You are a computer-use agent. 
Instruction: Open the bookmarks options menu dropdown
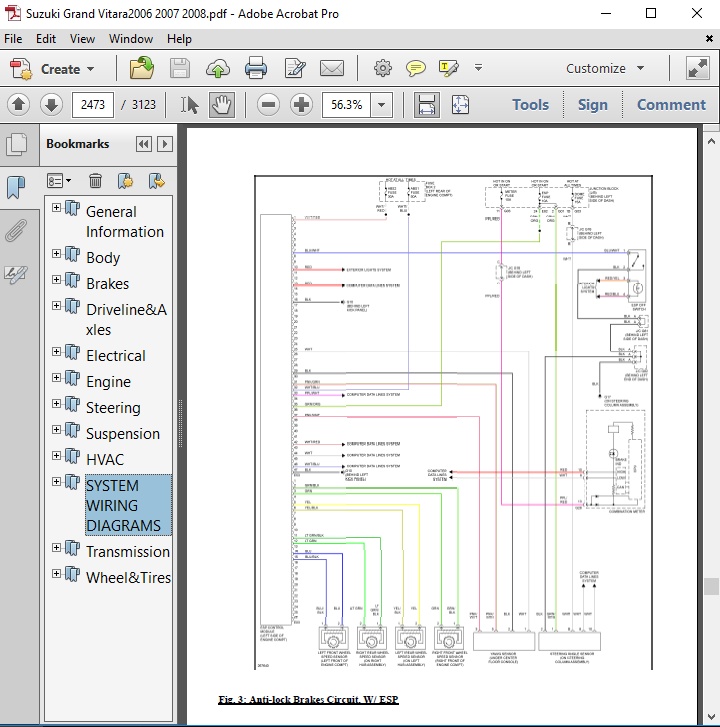tap(58, 181)
